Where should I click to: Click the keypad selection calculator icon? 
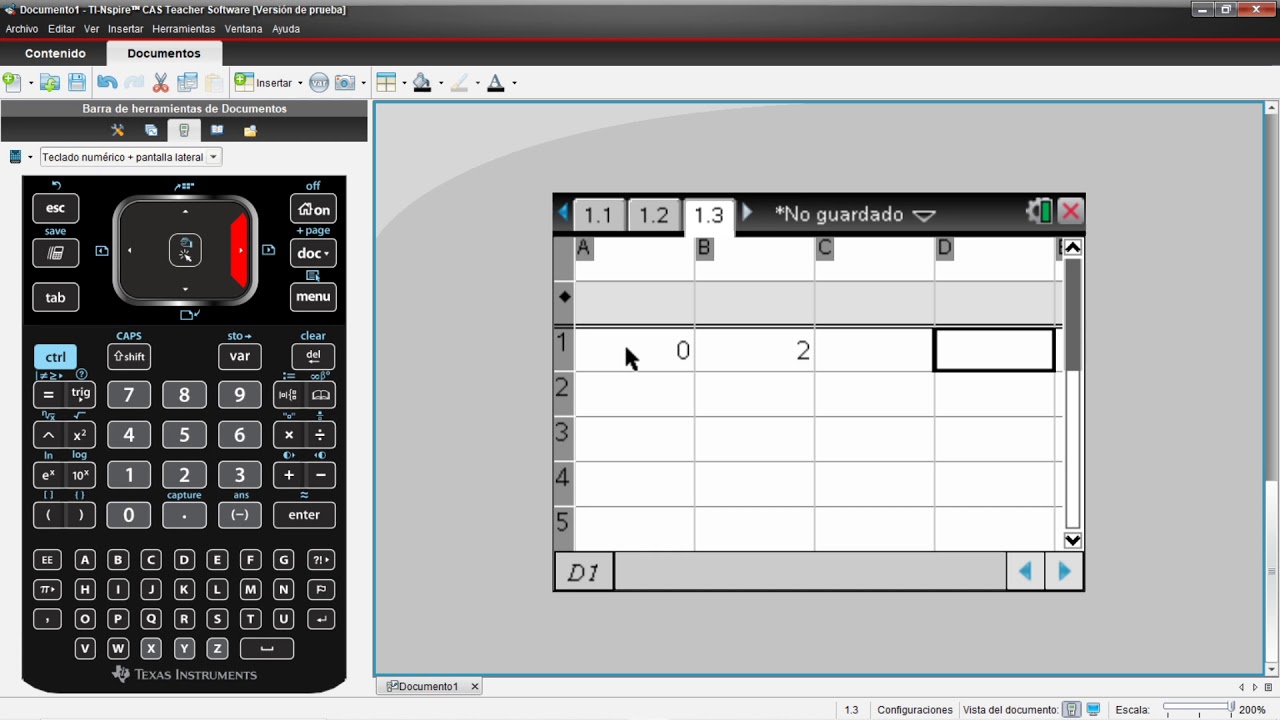pos(15,157)
